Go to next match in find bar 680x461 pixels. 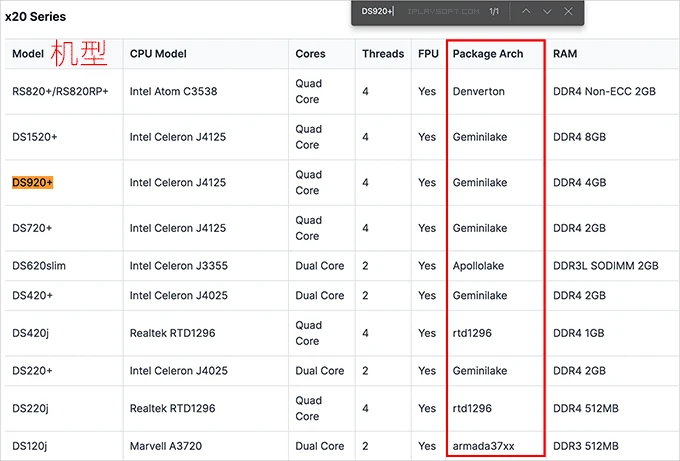pyautogui.click(x=547, y=11)
